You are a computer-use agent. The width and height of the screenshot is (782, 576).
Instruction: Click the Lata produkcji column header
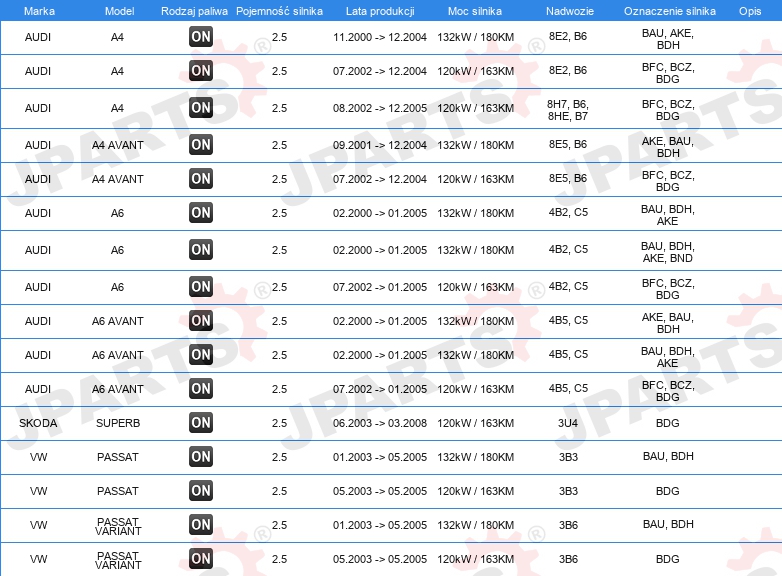380,11
